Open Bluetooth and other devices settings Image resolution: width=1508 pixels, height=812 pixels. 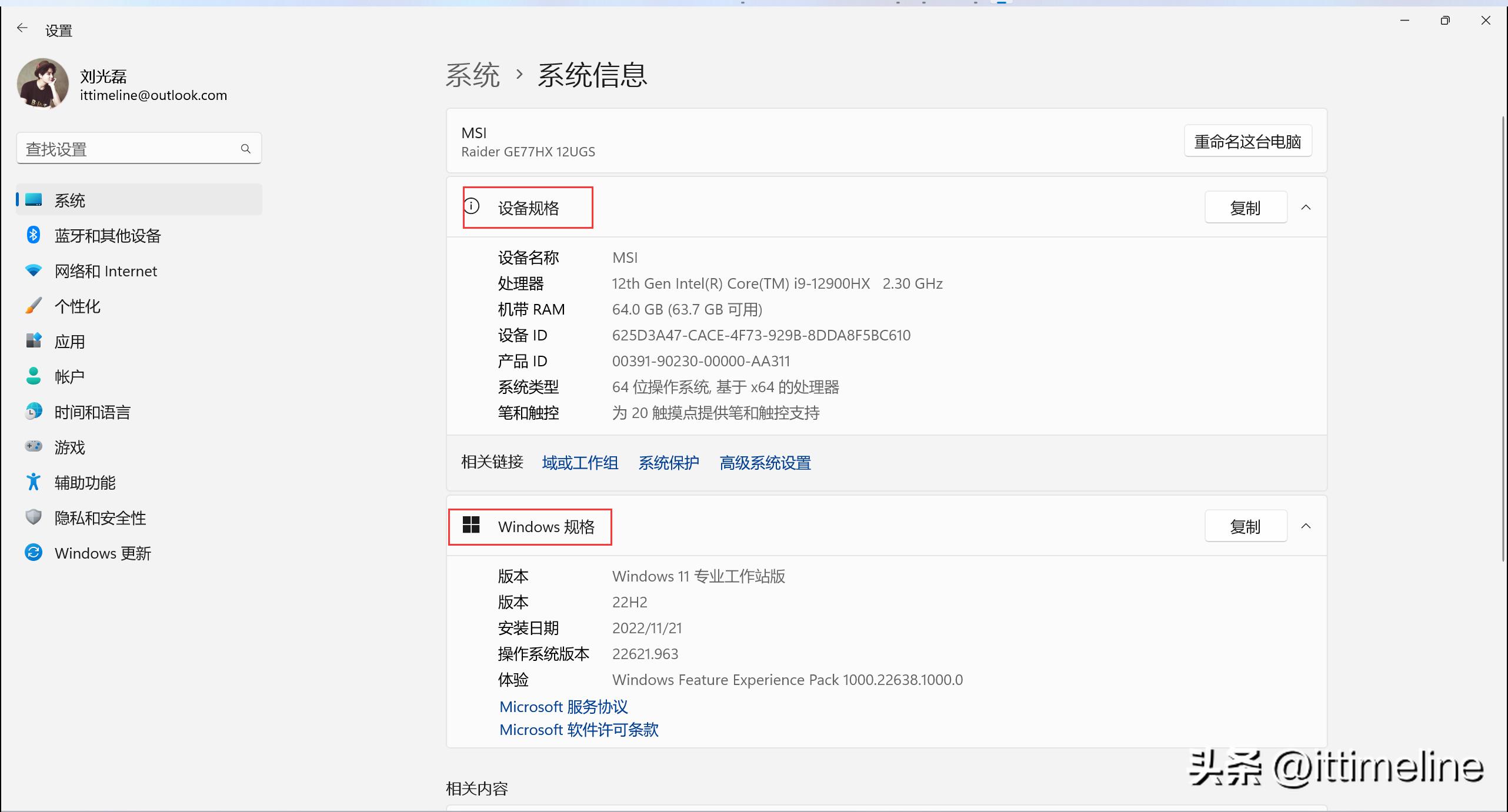click(107, 236)
